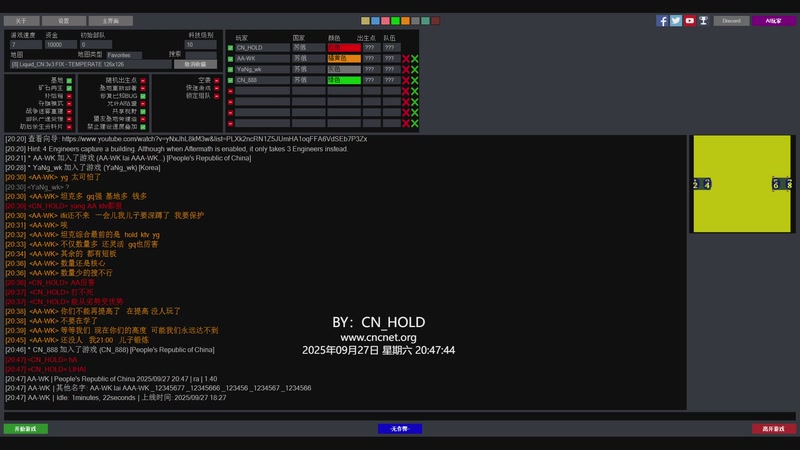Screen dimensions: 800x450
Task: Pick the pink chat color swatch
Action: 385,21
